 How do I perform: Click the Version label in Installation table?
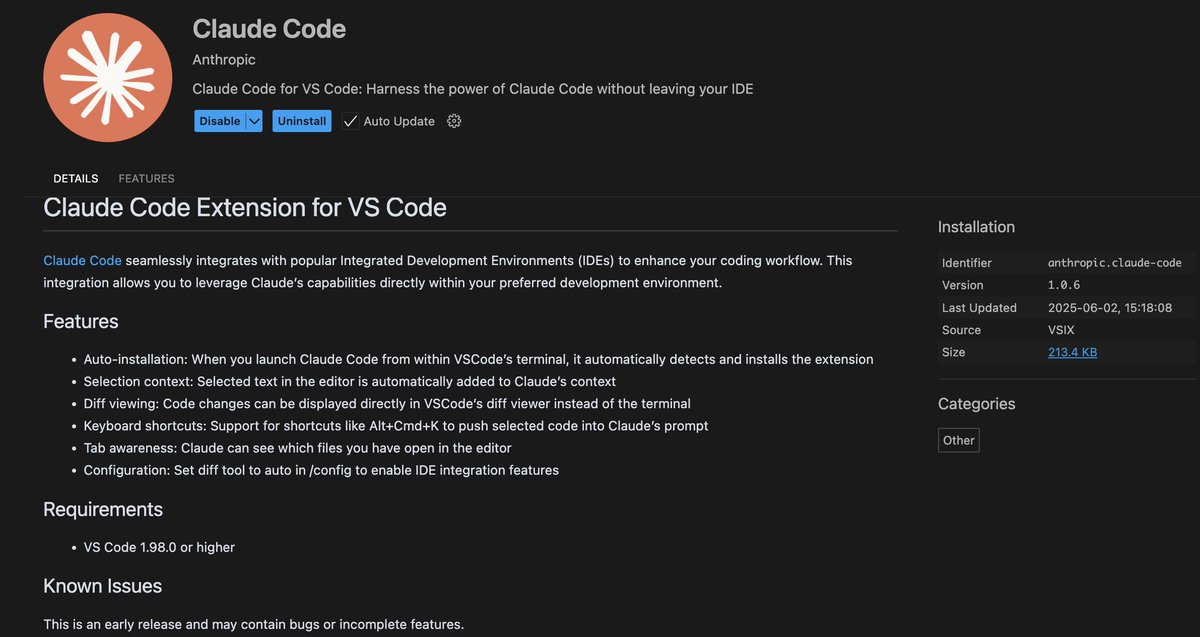coord(962,285)
